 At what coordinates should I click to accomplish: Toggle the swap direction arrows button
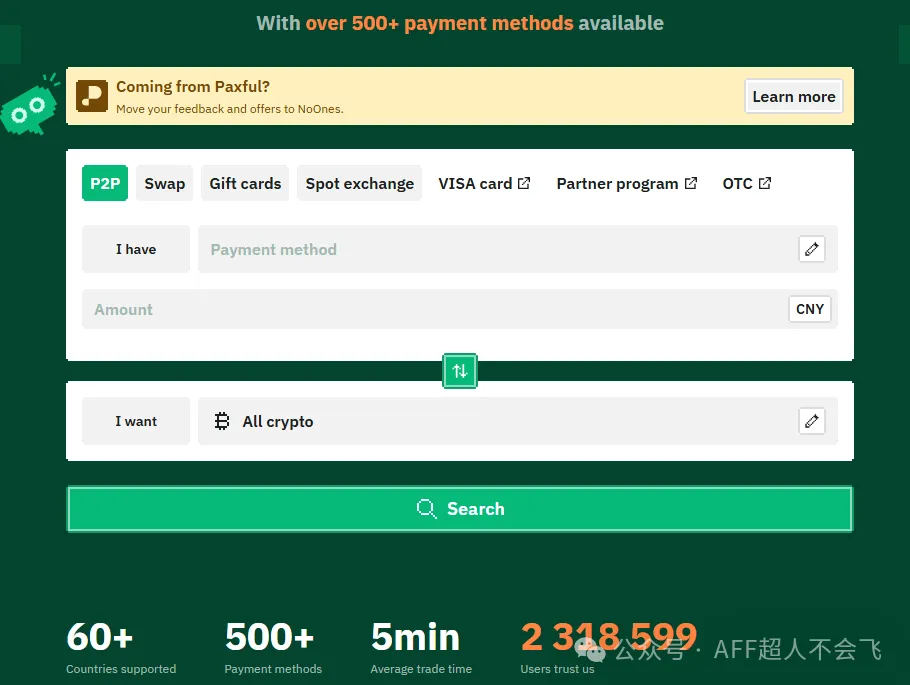pyautogui.click(x=460, y=371)
